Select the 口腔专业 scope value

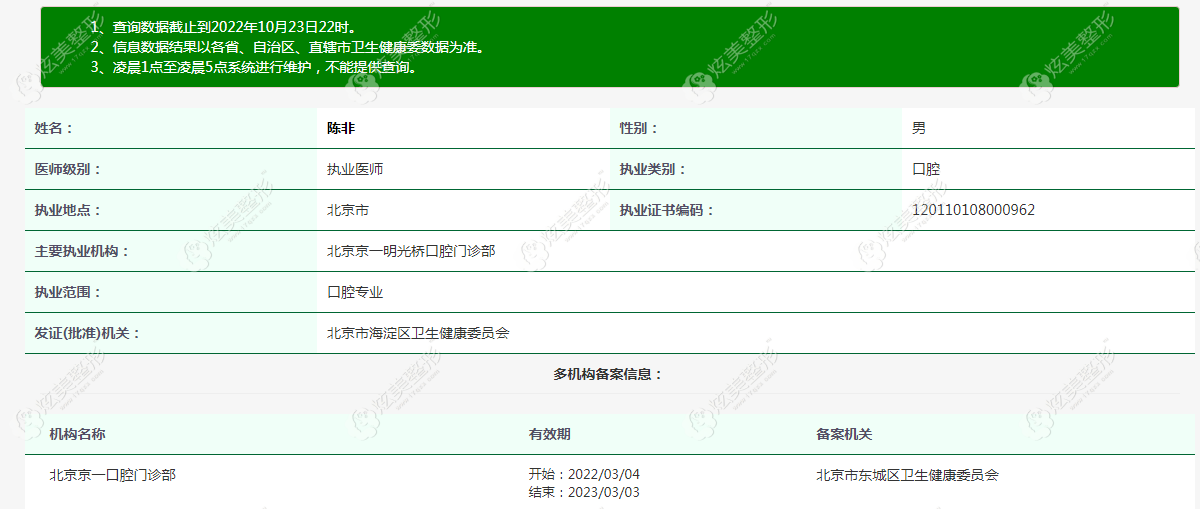click(355, 293)
